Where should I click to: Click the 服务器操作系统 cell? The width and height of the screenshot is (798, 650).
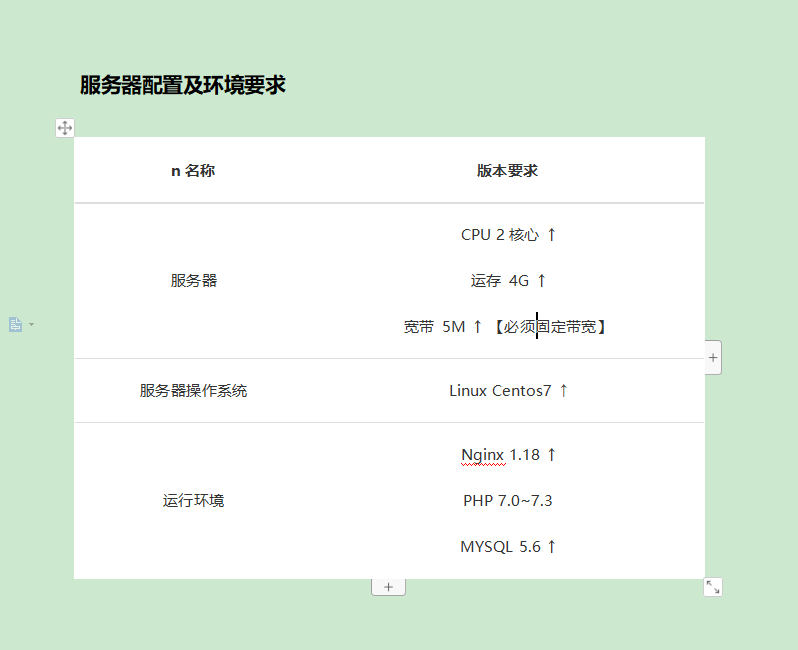pyautogui.click(x=193, y=390)
